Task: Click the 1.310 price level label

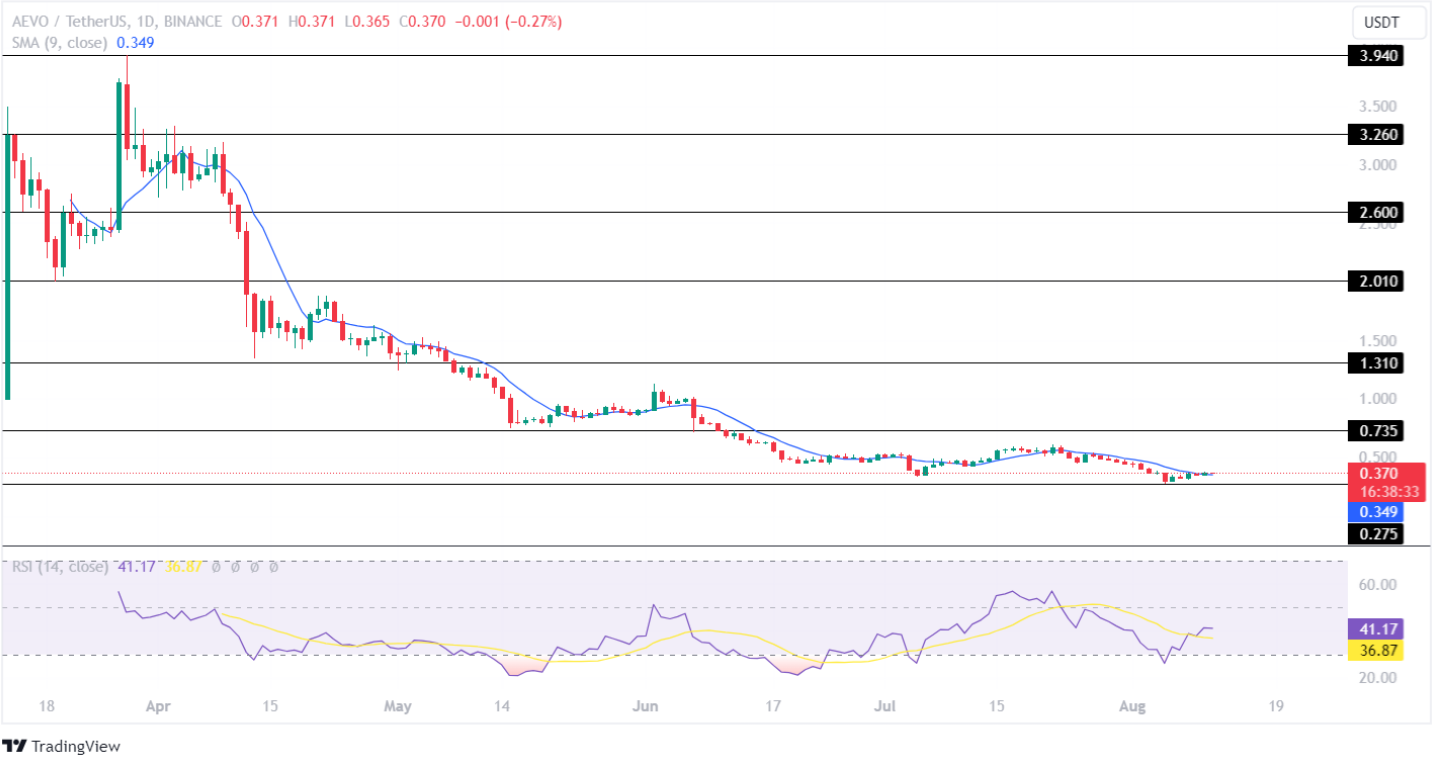Action: tap(1374, 363)
